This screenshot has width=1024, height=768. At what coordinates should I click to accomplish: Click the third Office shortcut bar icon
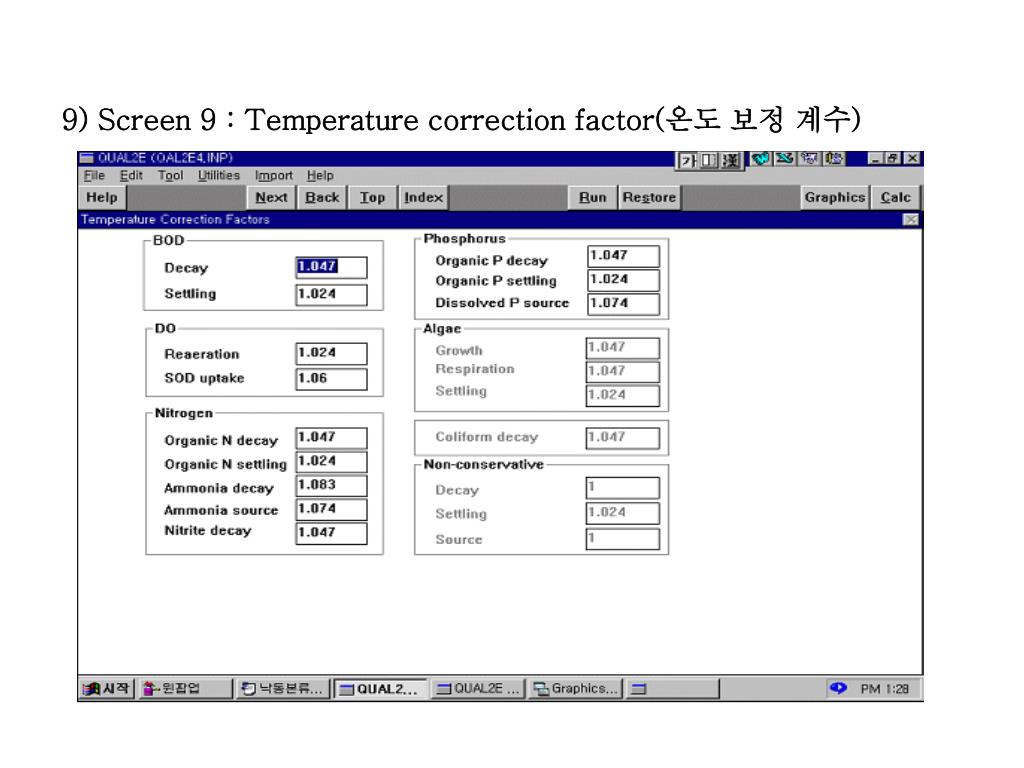pyautogui.click(x=810, y=158)
